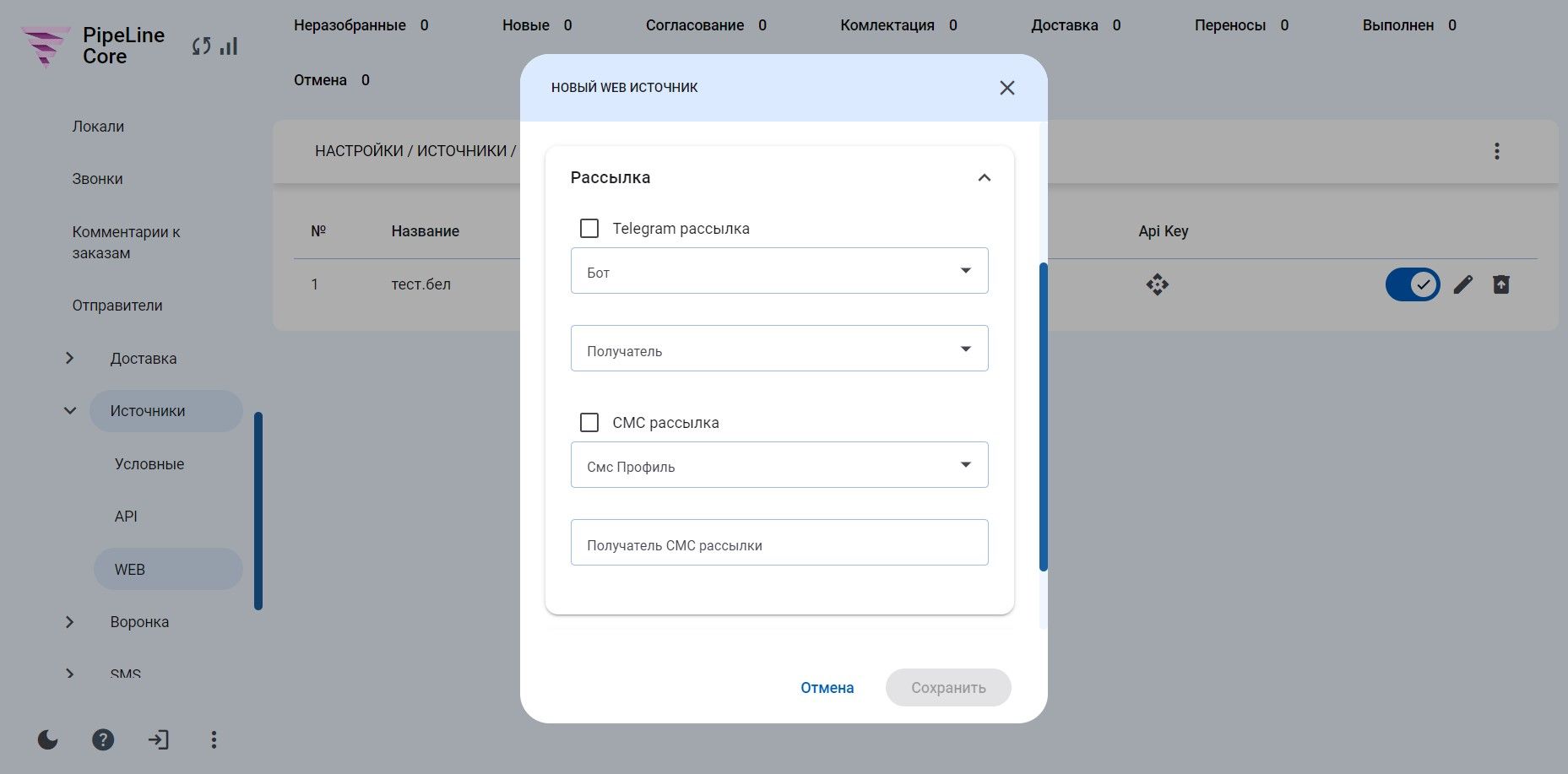1568x774 pixels.
Task: Click the dialog vertical scrollbar thumb
Action: click(1044, 417)
